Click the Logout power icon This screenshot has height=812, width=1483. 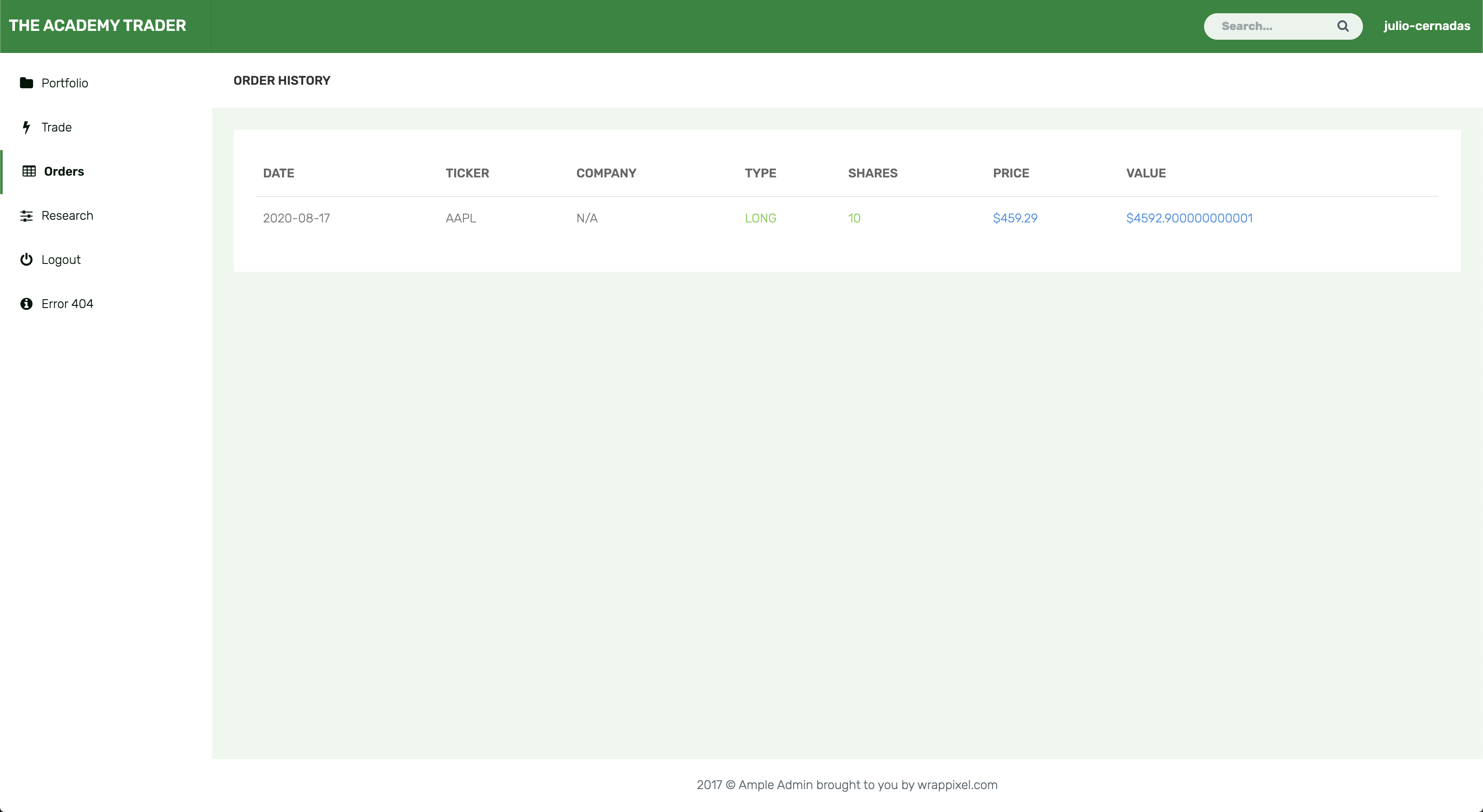26,259
